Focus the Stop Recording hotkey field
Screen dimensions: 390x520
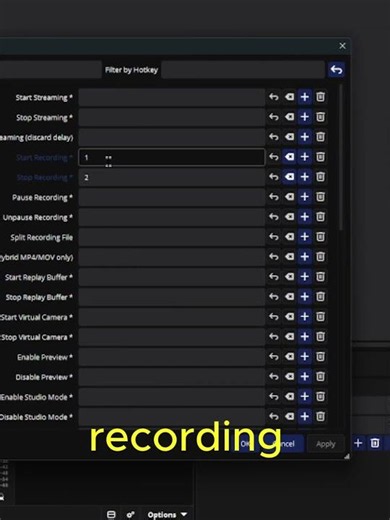pos(172,177)
